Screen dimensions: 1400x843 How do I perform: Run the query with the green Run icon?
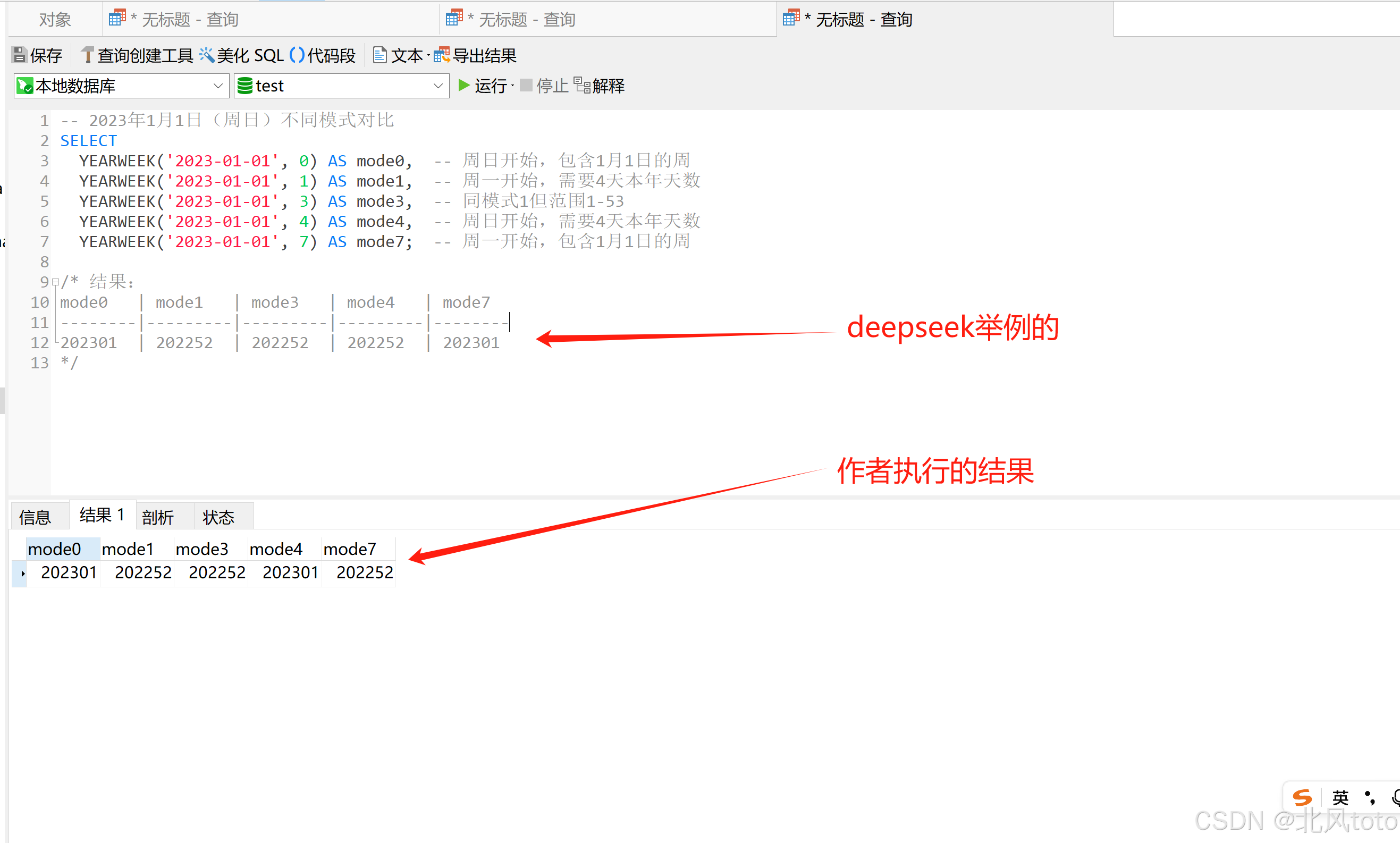click(x=465, y=85)
